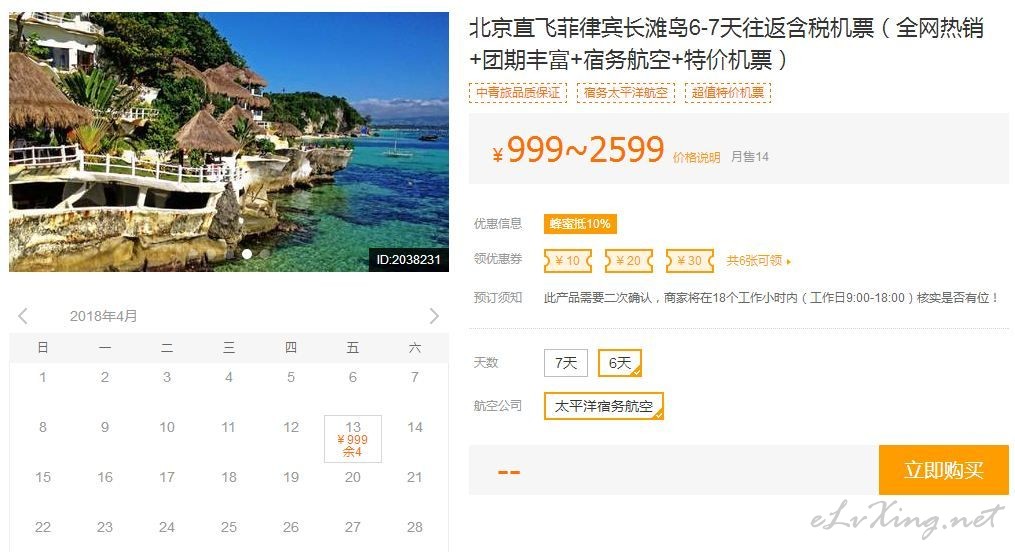The width and height of the screenshot is (1015, 552).
Task: Pick April 13 priced ¥999
Action: [x=353, y=439]
